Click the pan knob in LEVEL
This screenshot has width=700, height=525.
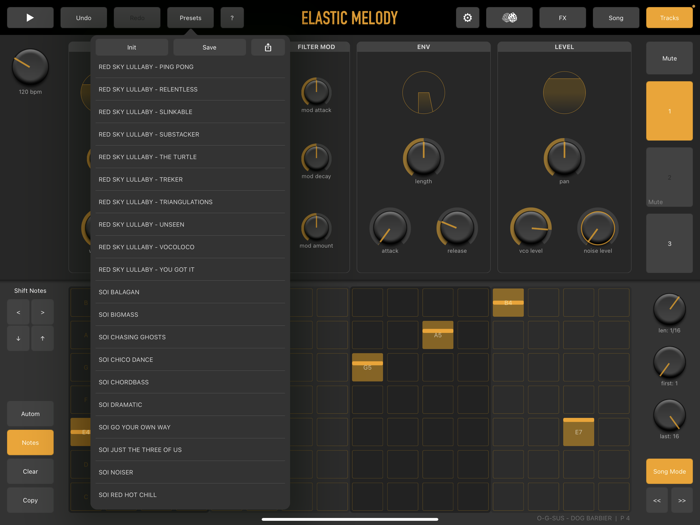click(x=564, y=157)
